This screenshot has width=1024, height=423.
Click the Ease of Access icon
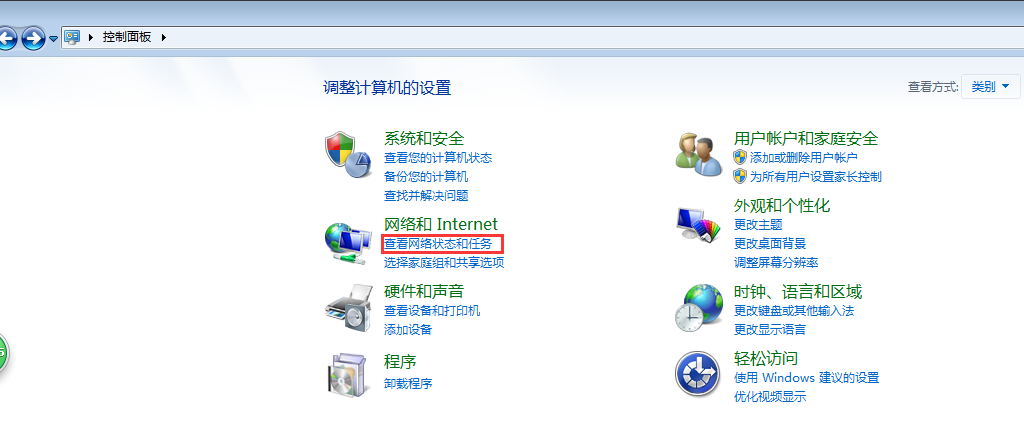[697, 373]
